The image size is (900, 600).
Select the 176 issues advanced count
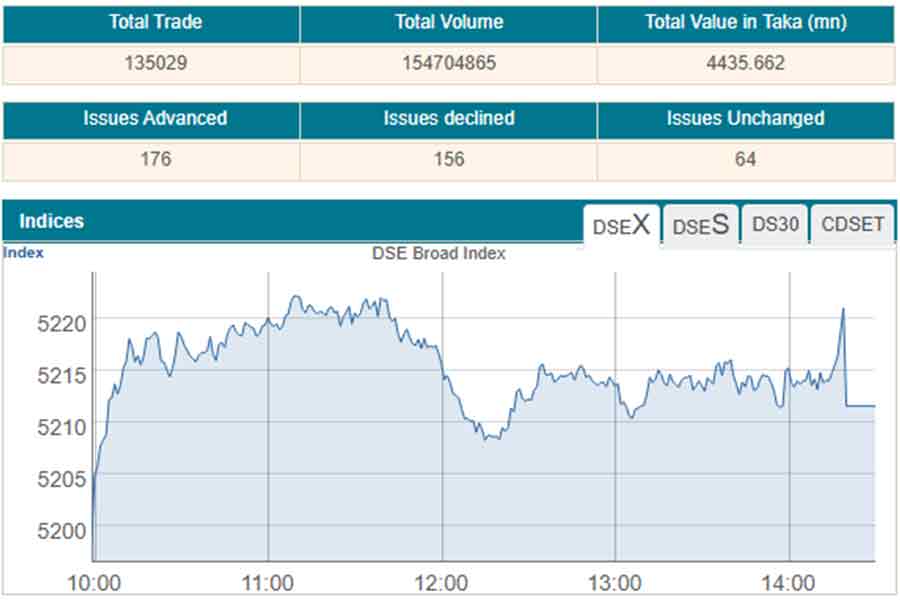point(156,159)
